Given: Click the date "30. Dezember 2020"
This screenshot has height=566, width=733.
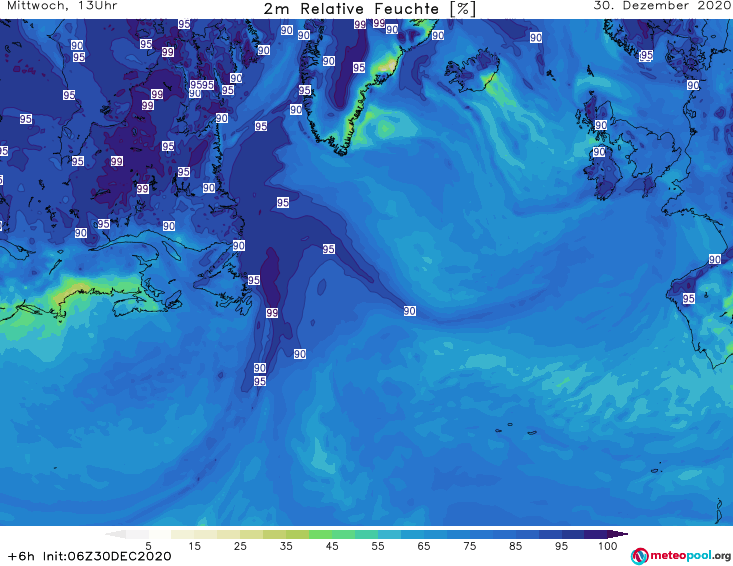Looking at the screenshot, I should click(x=662, y=6).
